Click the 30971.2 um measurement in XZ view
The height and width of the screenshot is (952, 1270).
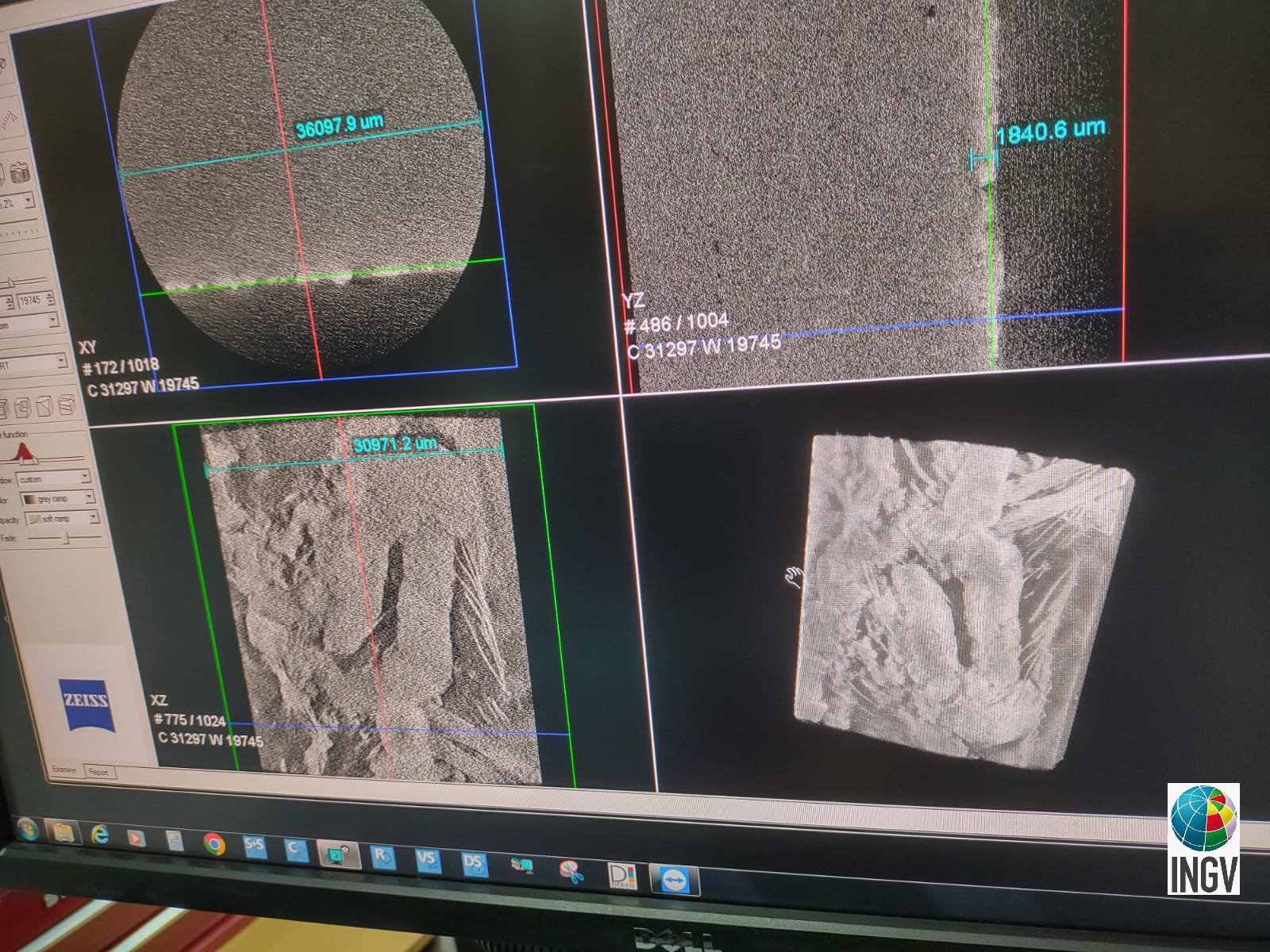click(x=394, y=443)
